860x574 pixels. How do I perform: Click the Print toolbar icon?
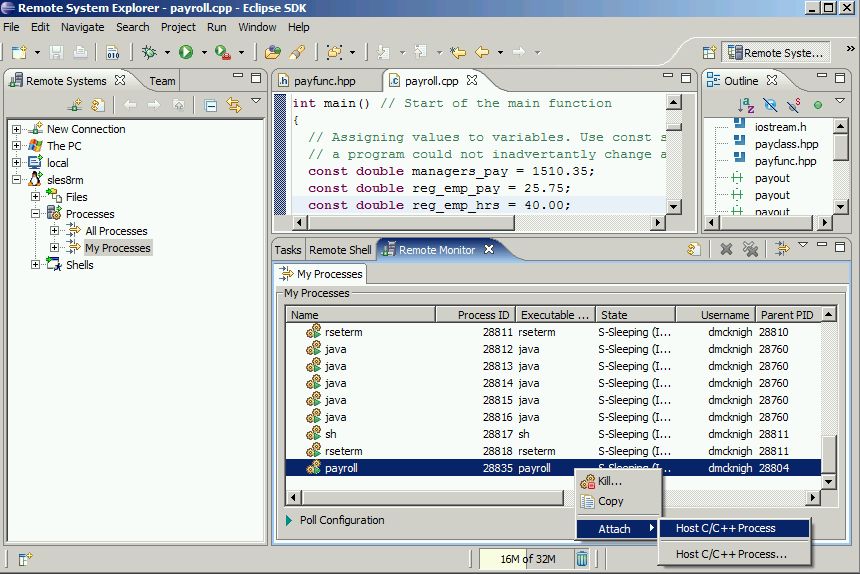[x=80, y=52]
